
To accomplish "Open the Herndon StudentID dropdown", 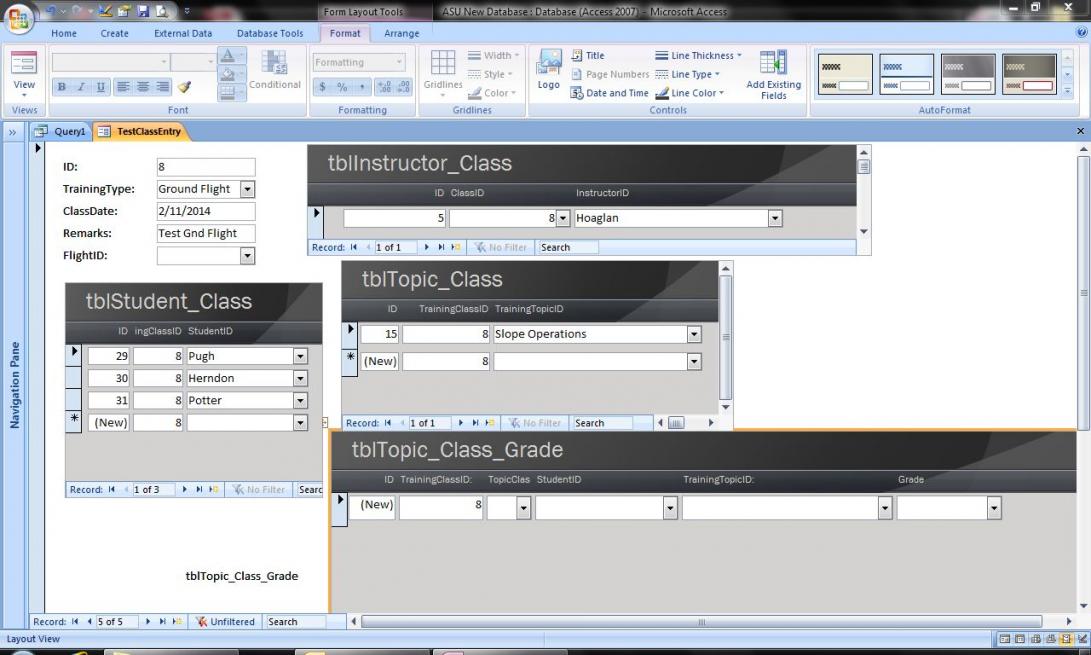I will click(x=300, y=378).
